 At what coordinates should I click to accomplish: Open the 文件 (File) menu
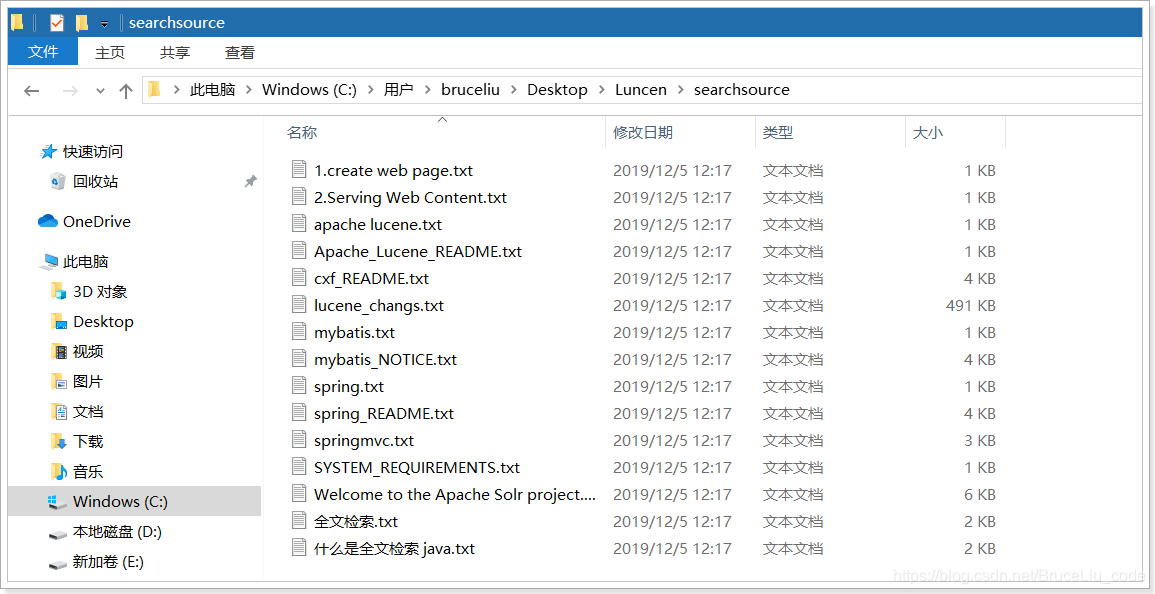click(x=42, y=52)
